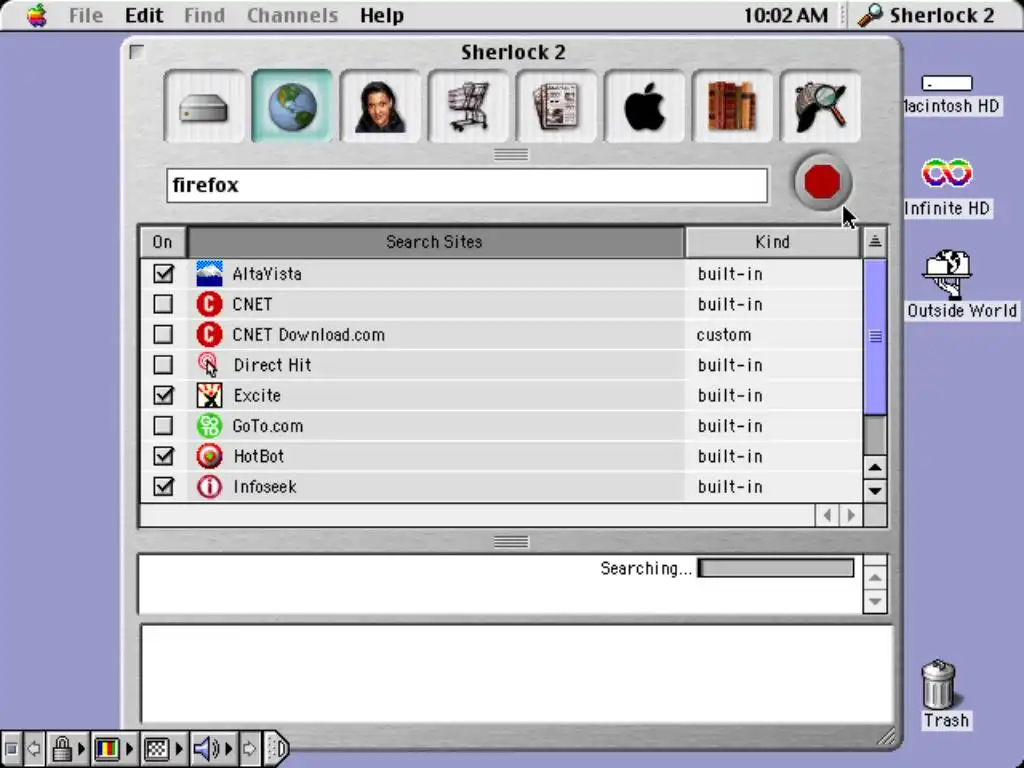Click the Infoseek site icon
Viewport: 1024px width, 768px height.
click(209, 487)
